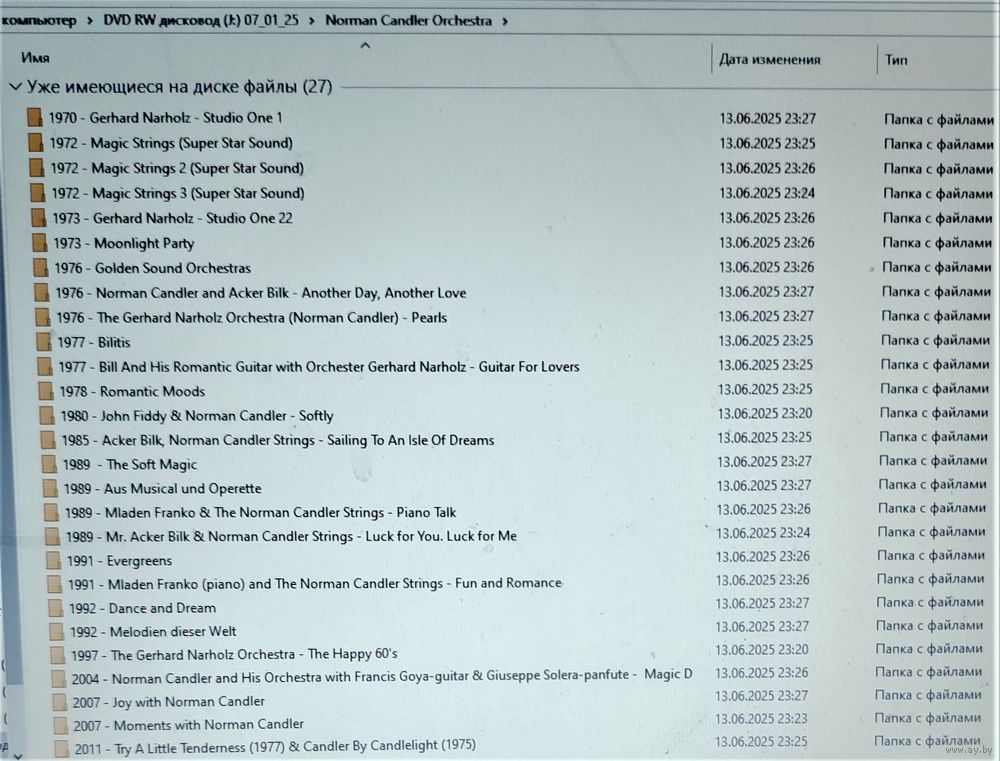Select '1978 - Romantic Moods' folder name
The image size is (1000, 761).
(x=133, y=391)
